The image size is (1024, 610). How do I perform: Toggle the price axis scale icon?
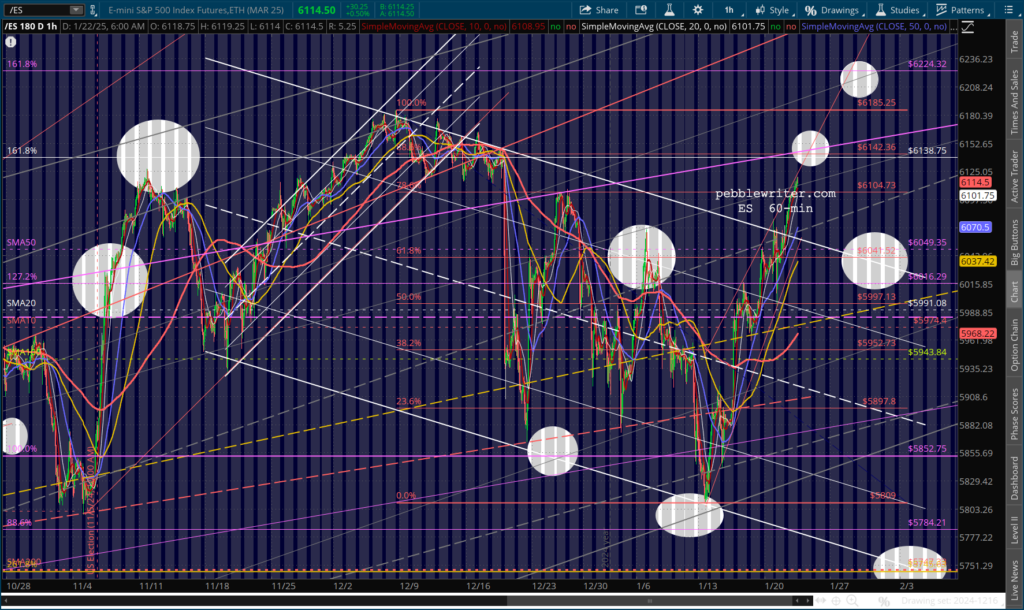(x=968, y=27)
